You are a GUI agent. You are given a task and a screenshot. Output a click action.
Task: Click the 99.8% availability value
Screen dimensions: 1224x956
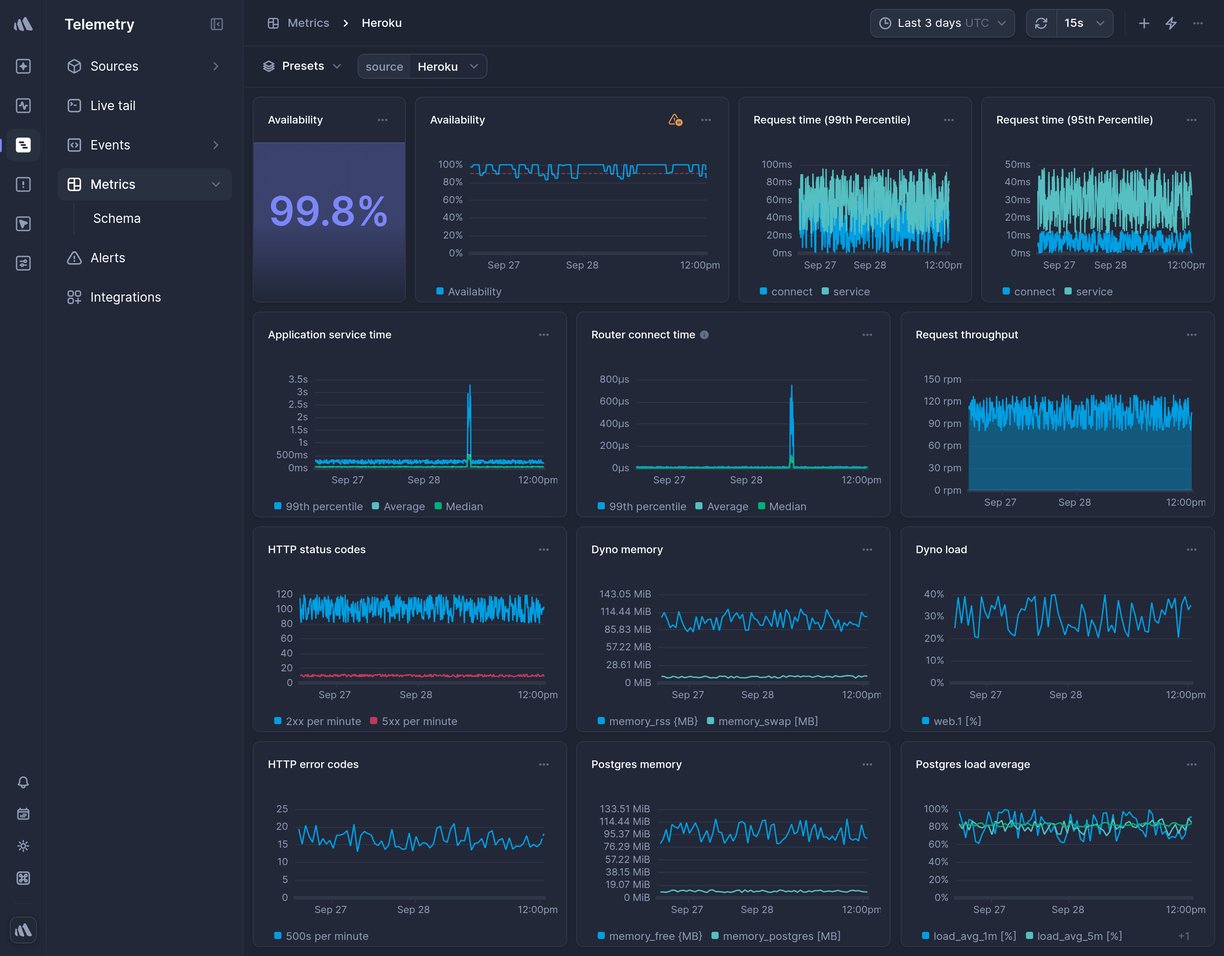(329, 212)
